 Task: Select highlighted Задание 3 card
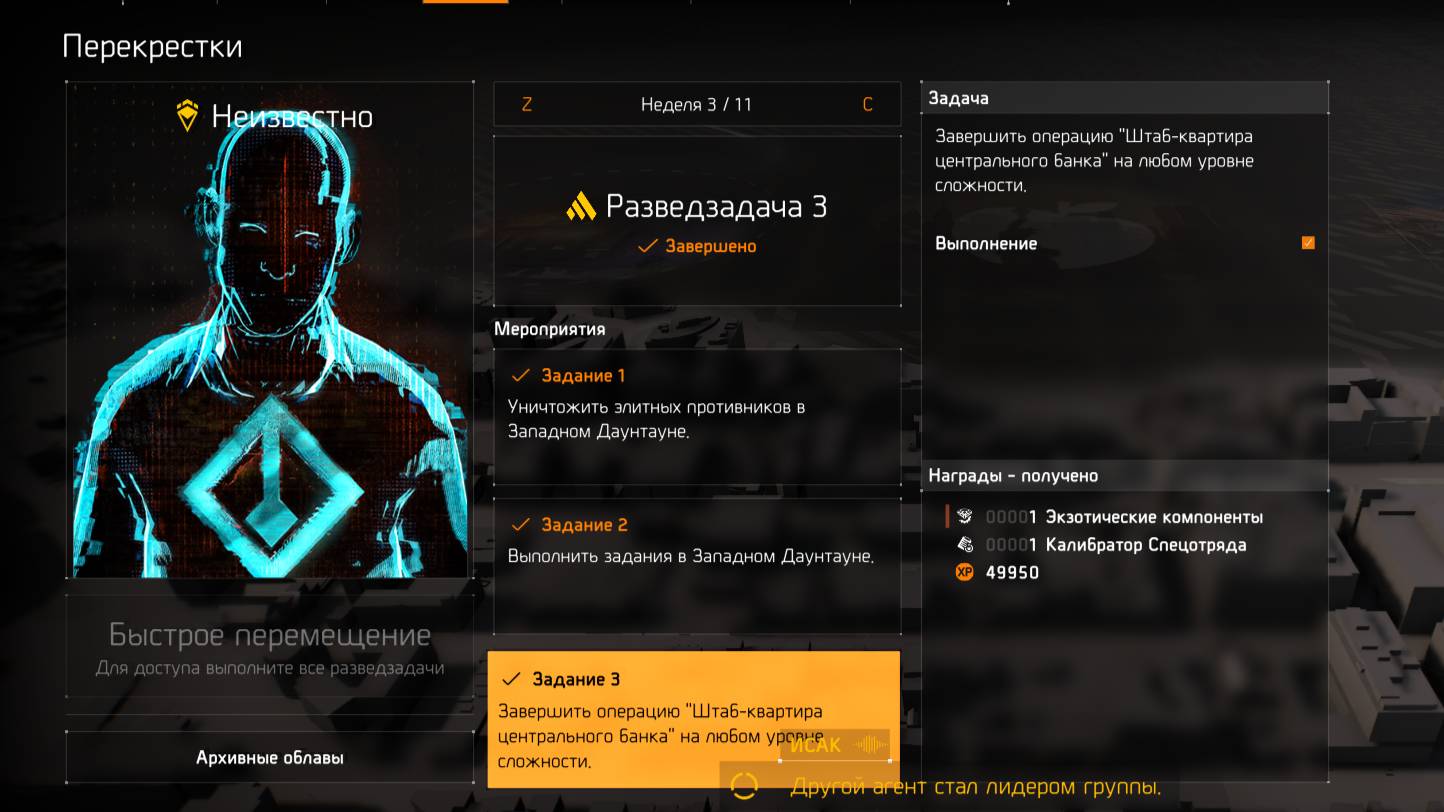[694, 719]
